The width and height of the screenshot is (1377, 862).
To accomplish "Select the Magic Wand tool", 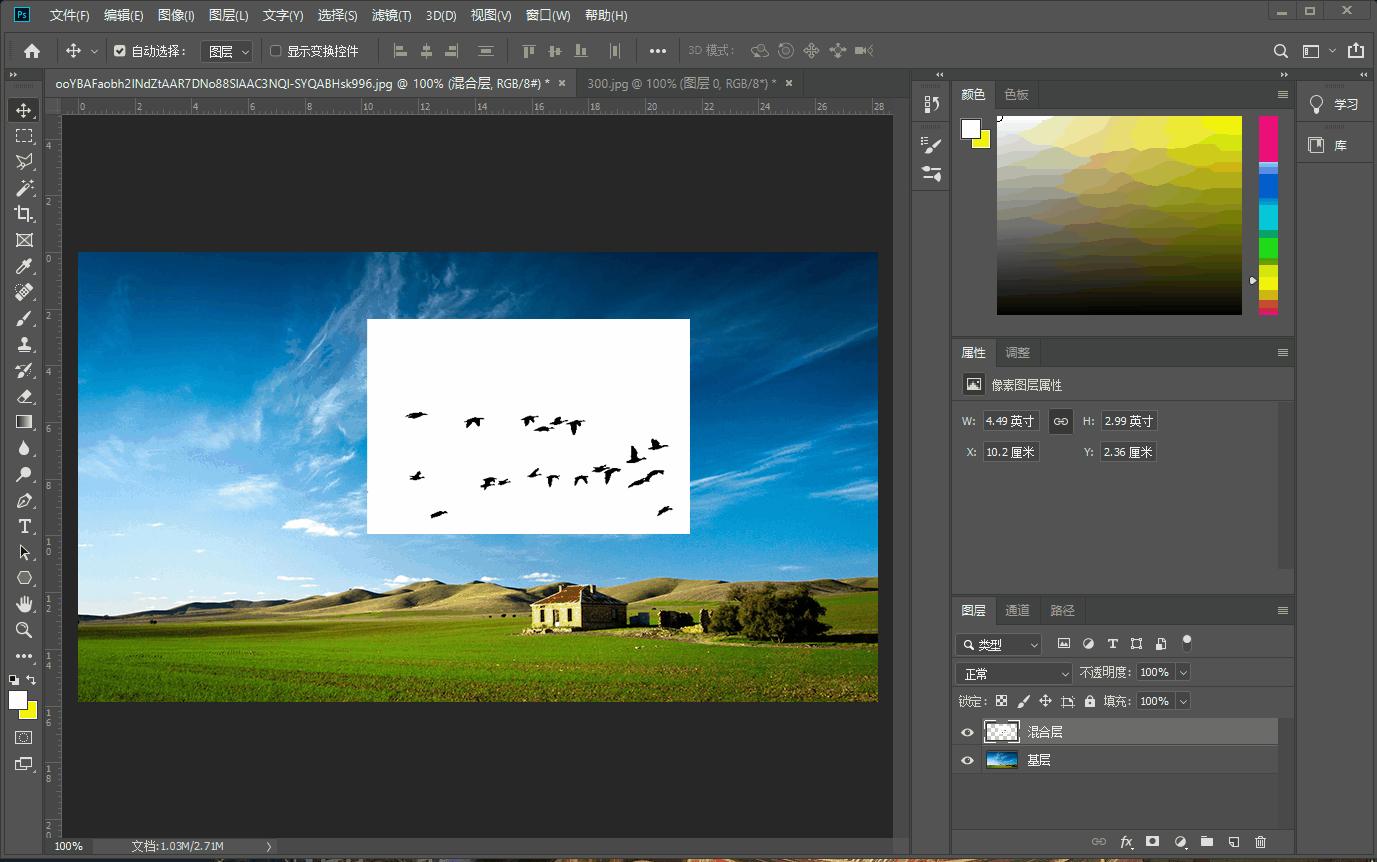I will click(24, 187).
